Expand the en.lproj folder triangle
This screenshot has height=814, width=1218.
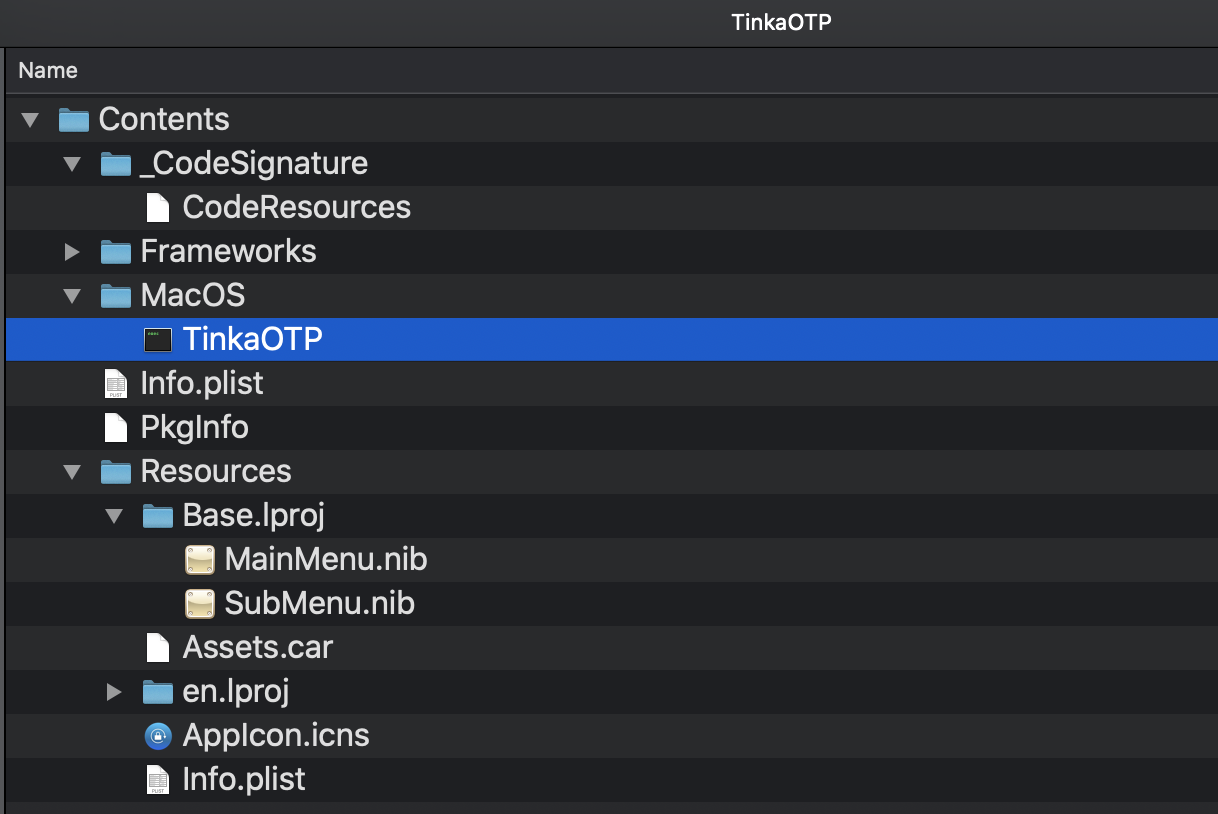click(114, 691)
